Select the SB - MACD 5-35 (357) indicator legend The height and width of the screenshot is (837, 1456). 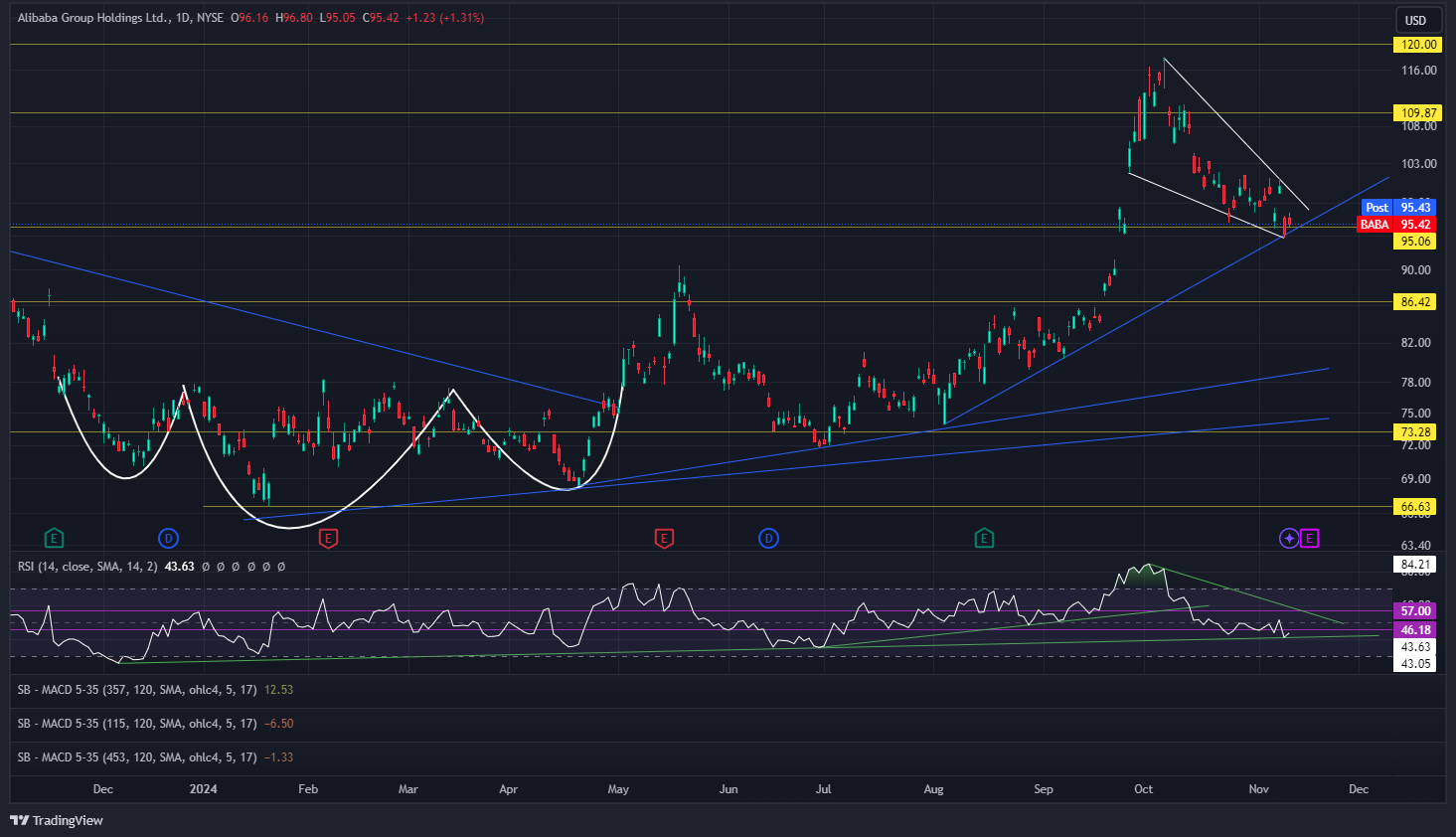137,690
